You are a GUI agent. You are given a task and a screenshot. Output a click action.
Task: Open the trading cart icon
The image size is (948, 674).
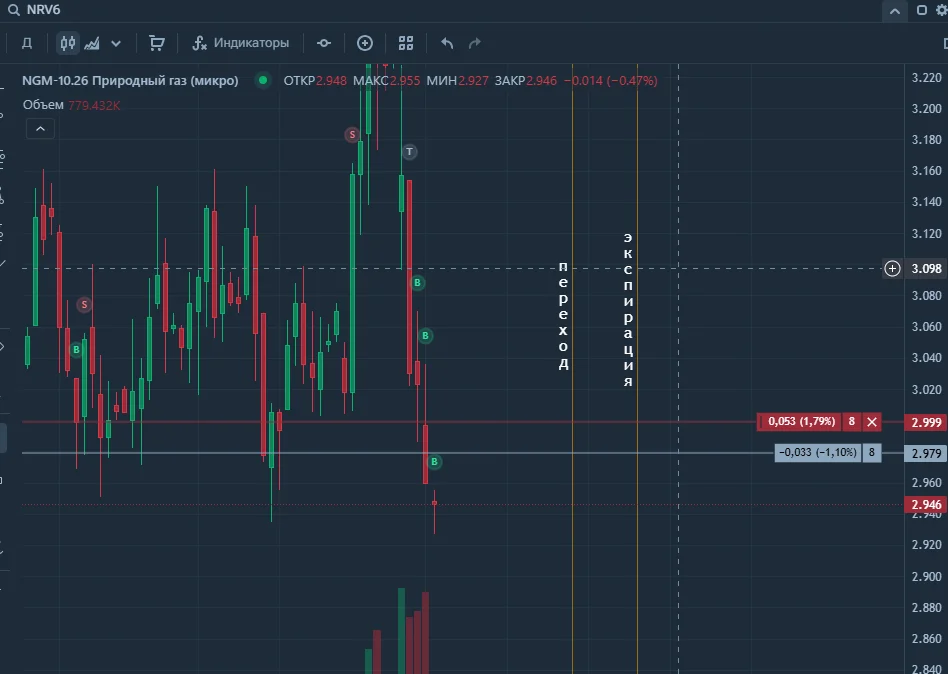pyautogui.click(x=157, y=43)
